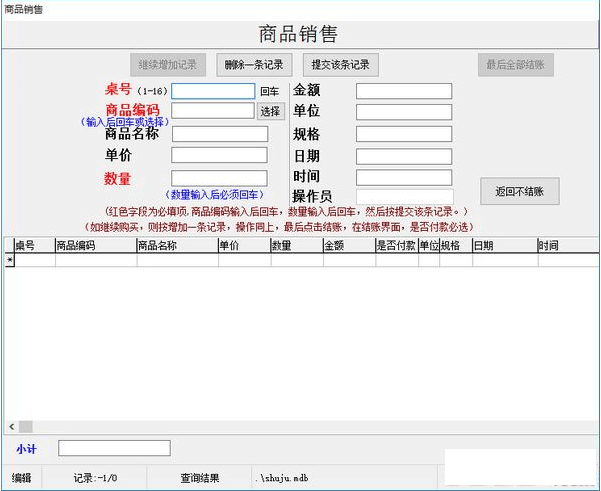Click the 继续增加记录 button
Screen dimensions: 601x491
click(168, 65)
